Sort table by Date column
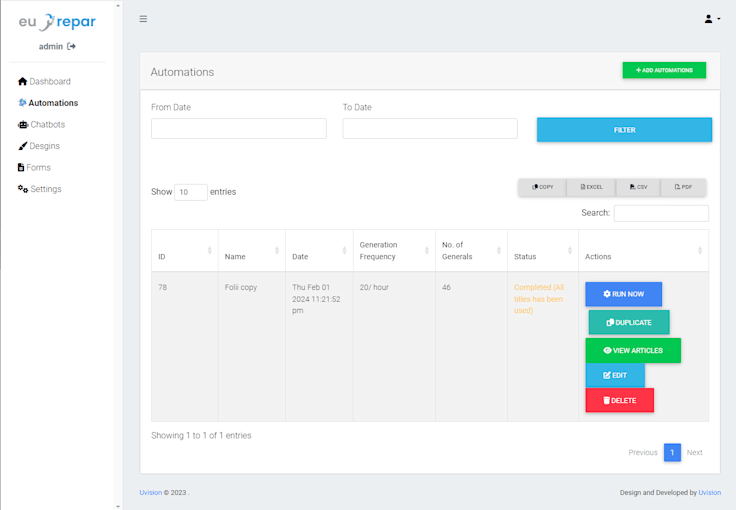 point(319,251)
